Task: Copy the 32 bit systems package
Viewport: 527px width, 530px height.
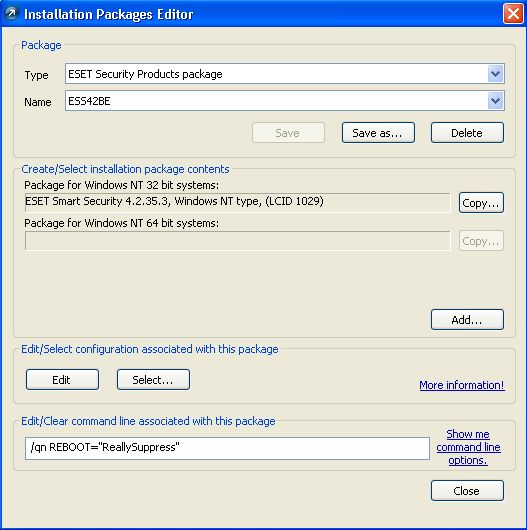Action: click(x=481, y=203)
